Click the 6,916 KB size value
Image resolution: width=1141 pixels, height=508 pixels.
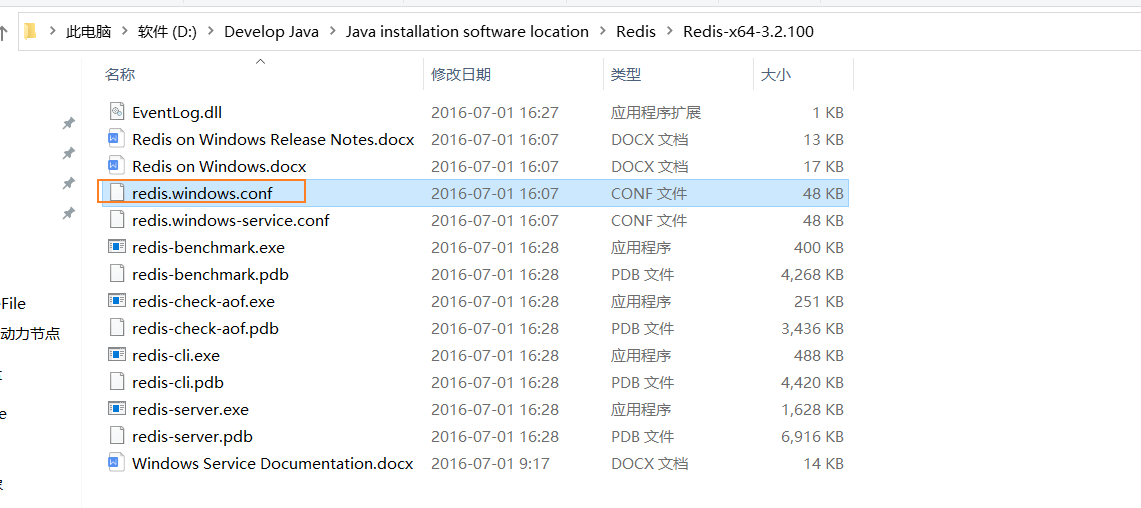[x=812, y=437]
